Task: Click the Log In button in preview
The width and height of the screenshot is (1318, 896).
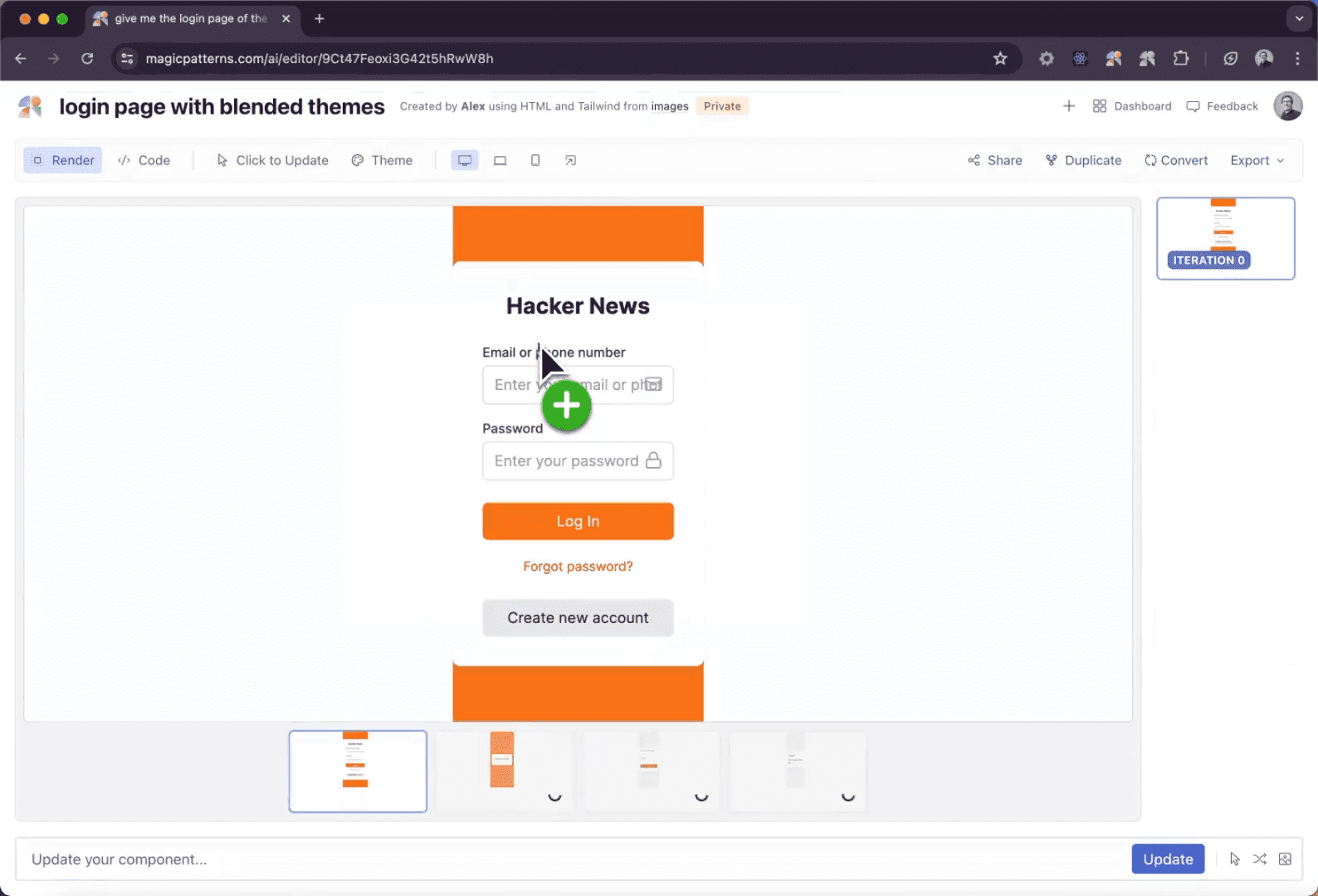Action: (578, 521)
